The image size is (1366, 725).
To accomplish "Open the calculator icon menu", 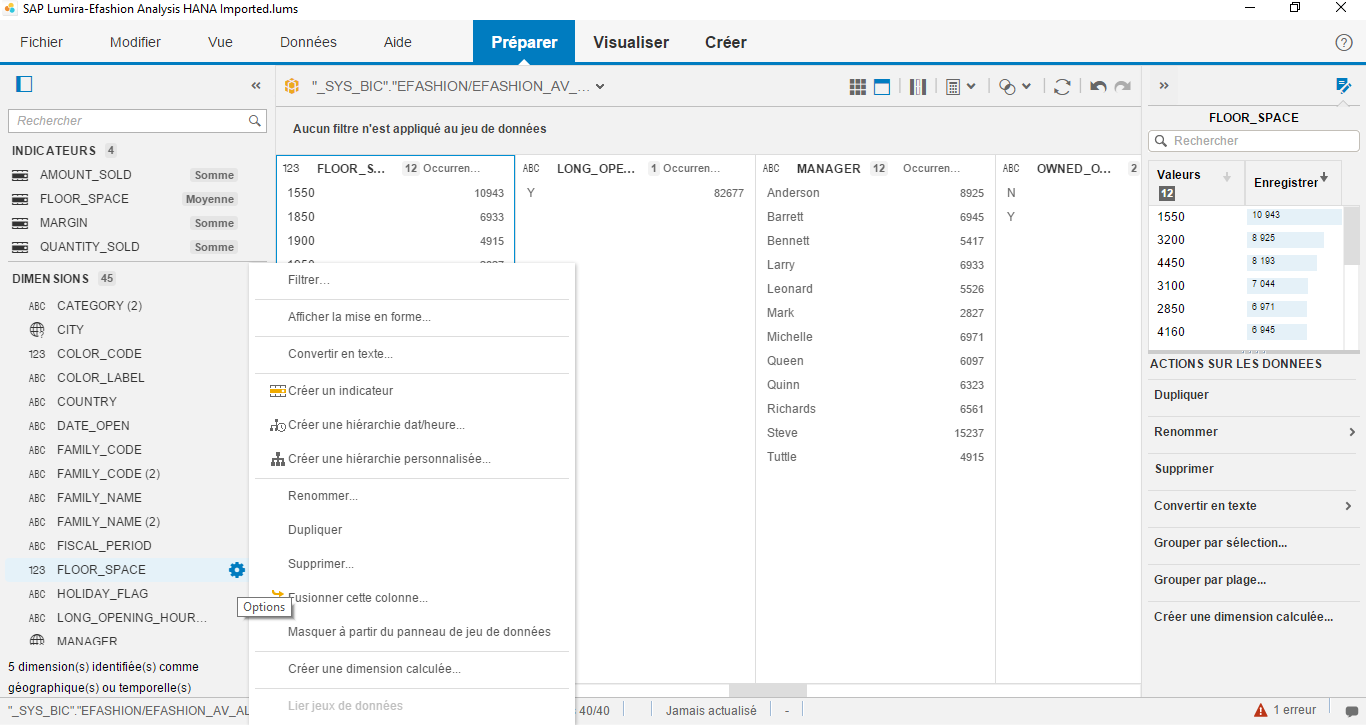I will 953,87.
